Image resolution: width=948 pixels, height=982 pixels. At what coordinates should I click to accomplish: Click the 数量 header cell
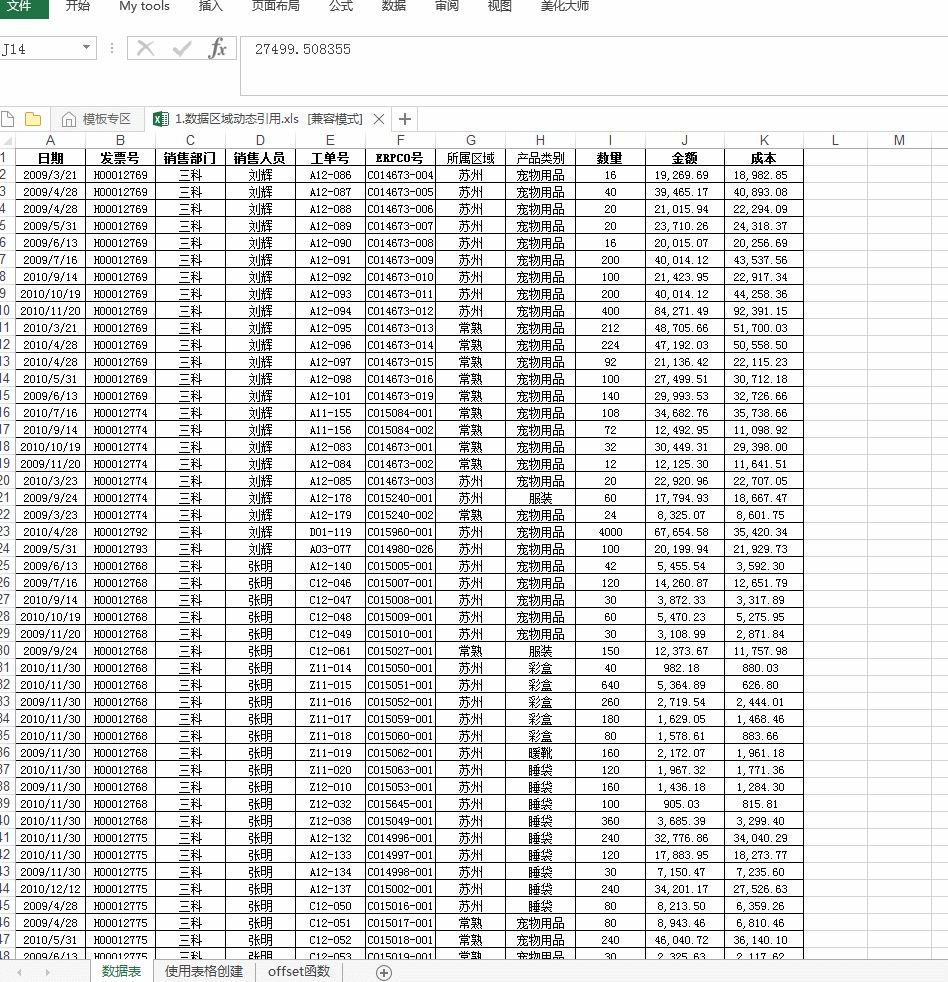click(610, 158)
